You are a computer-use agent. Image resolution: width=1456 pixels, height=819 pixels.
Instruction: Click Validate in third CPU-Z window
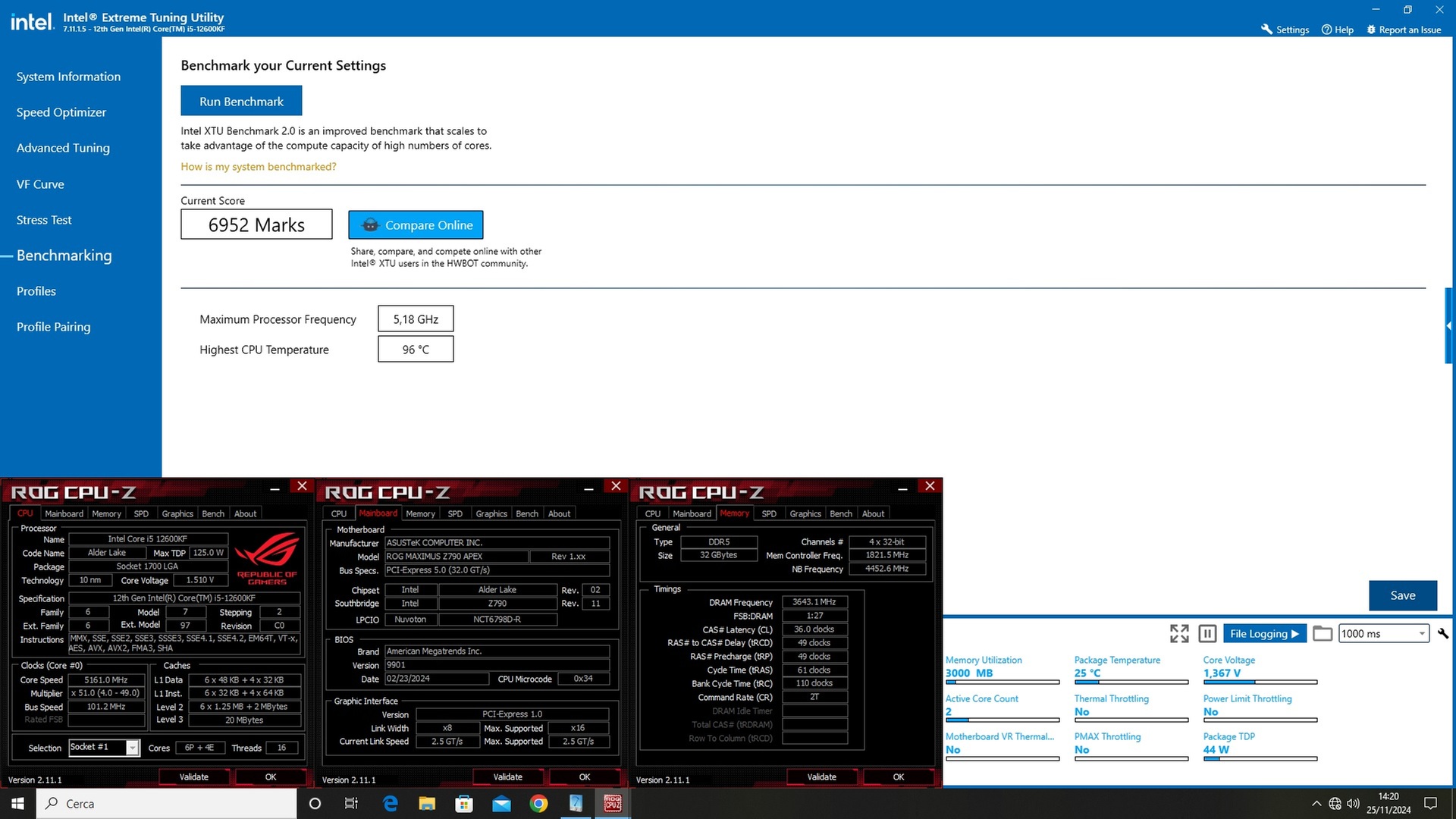(x=821, y=777)
